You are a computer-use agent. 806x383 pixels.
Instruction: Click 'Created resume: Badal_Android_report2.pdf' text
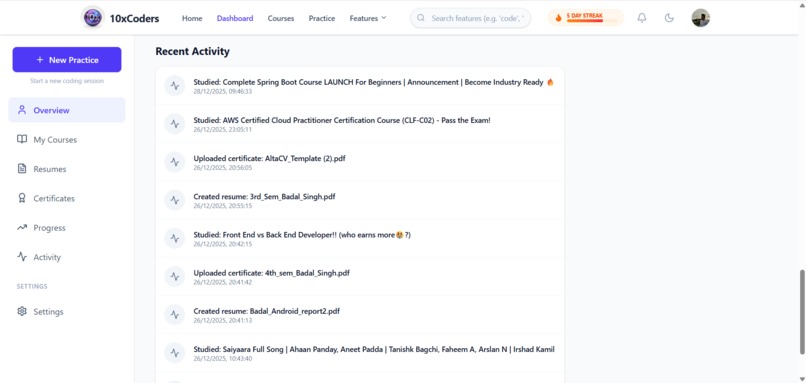(266, 311)
